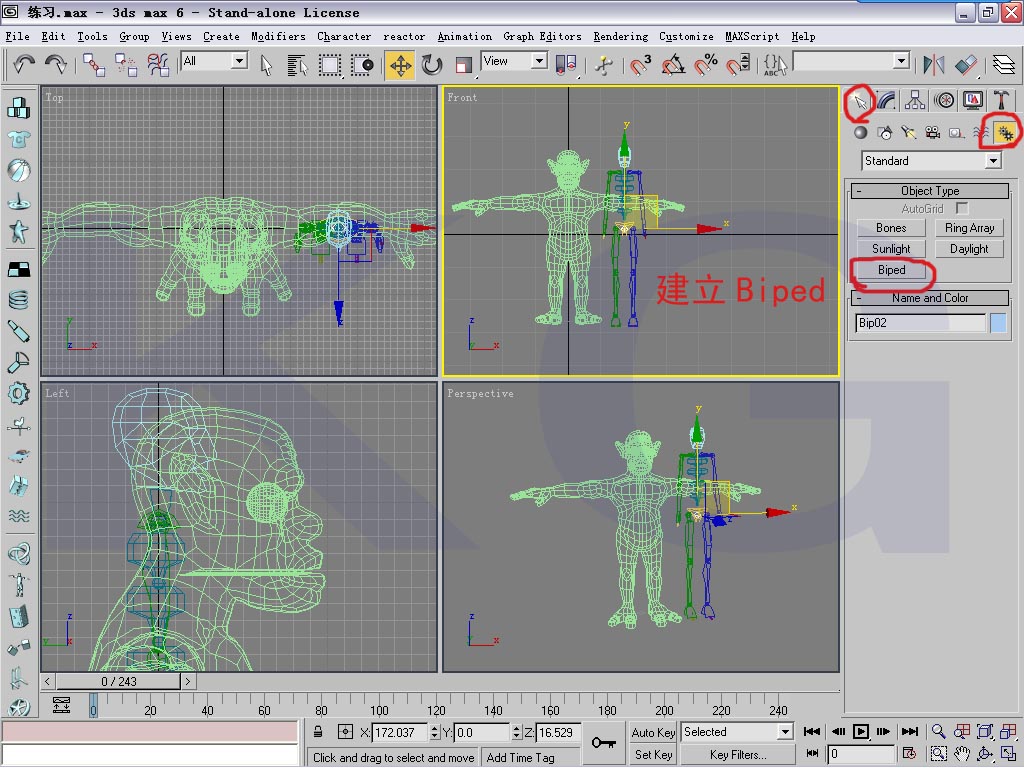
Task: Choose the Select Object arrow tool
Action: 266,65
